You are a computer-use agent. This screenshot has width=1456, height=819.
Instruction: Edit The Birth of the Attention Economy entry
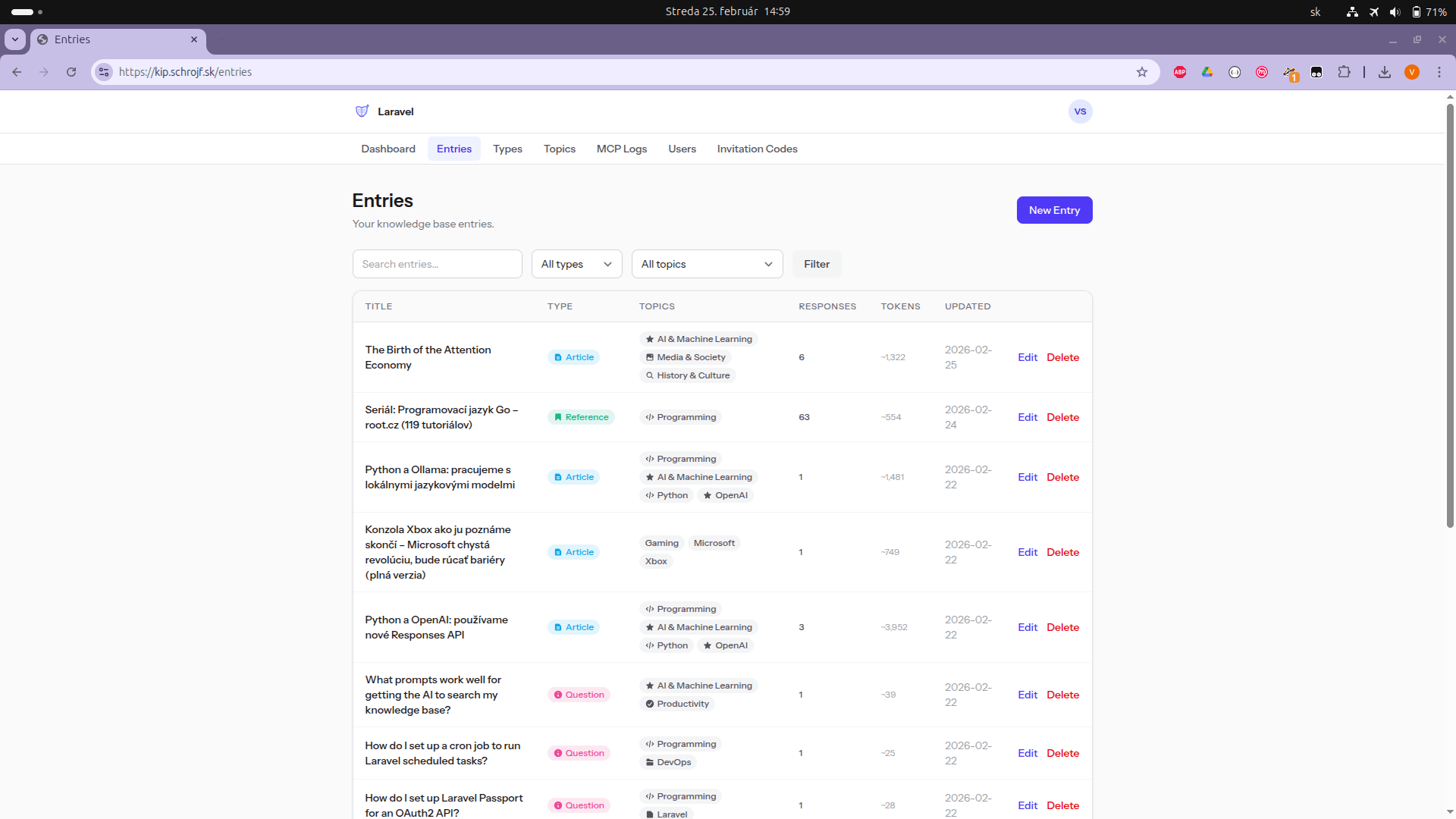coord(1028,357)
